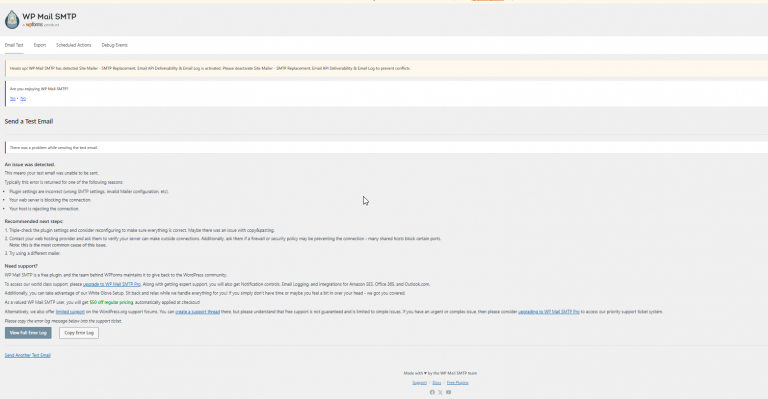Image resolution: width=768 pixels, height=399 pixels.
Task: Click the WP Mail SMTP pigeon logo
Action: tap(12, 20)
